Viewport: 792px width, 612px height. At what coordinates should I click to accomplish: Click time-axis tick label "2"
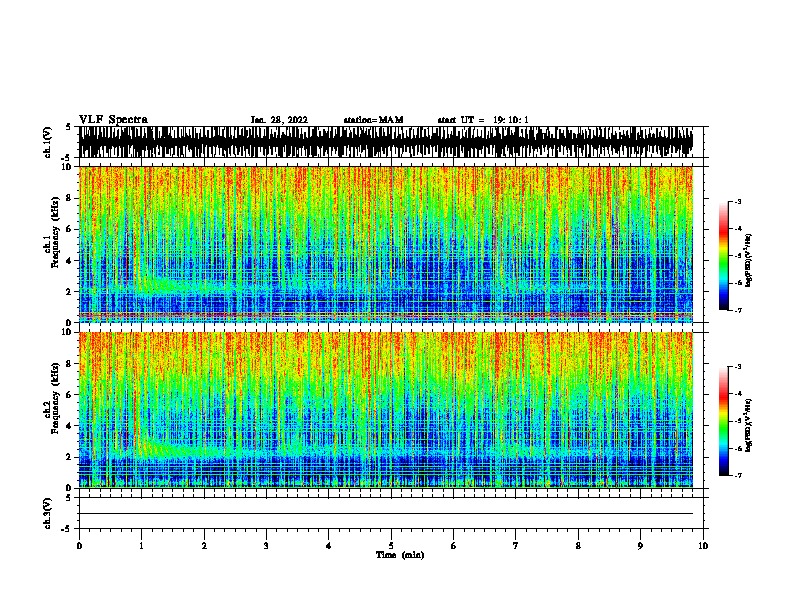coord(204,546)
